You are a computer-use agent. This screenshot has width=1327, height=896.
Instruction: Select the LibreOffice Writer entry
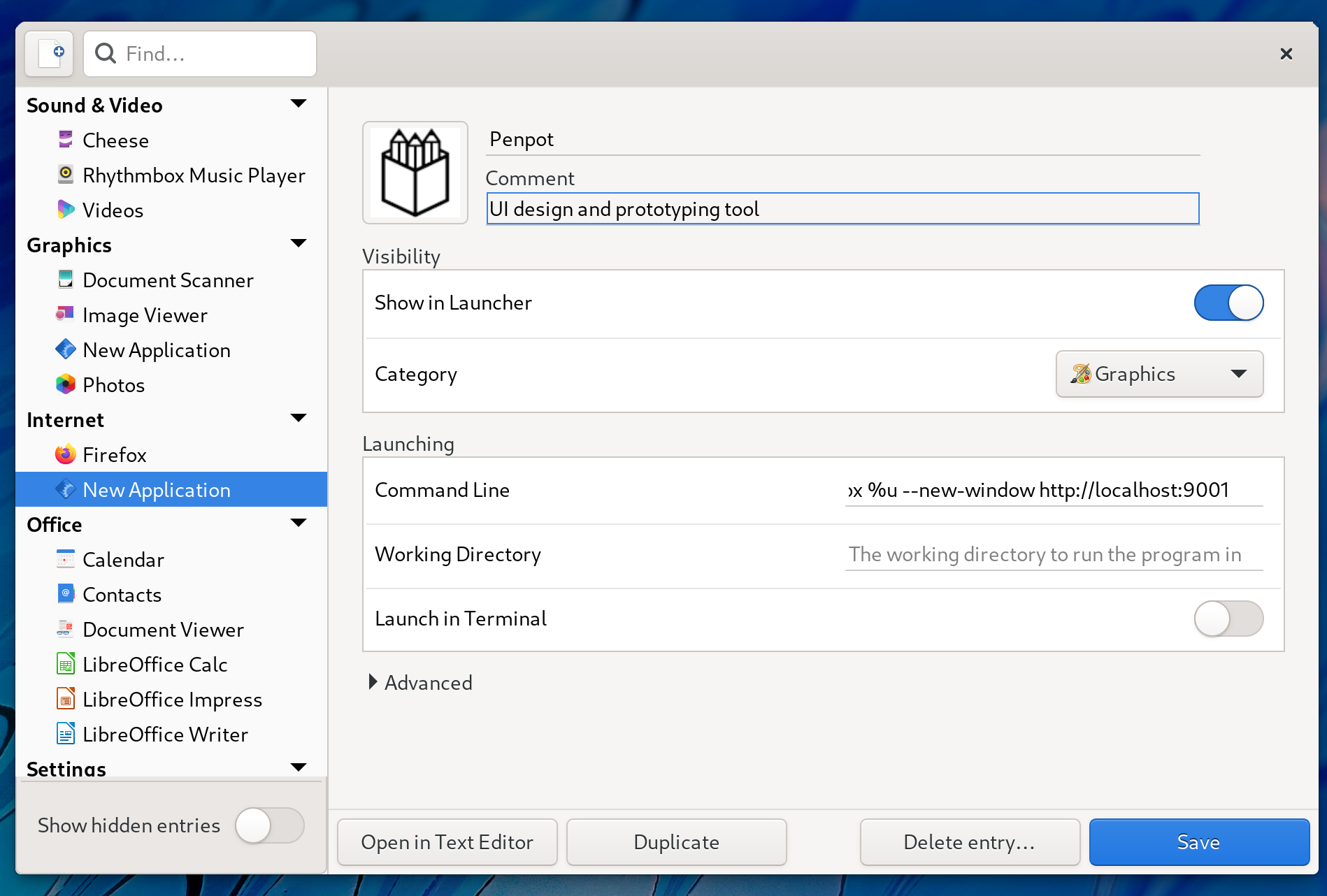(171, 734)
